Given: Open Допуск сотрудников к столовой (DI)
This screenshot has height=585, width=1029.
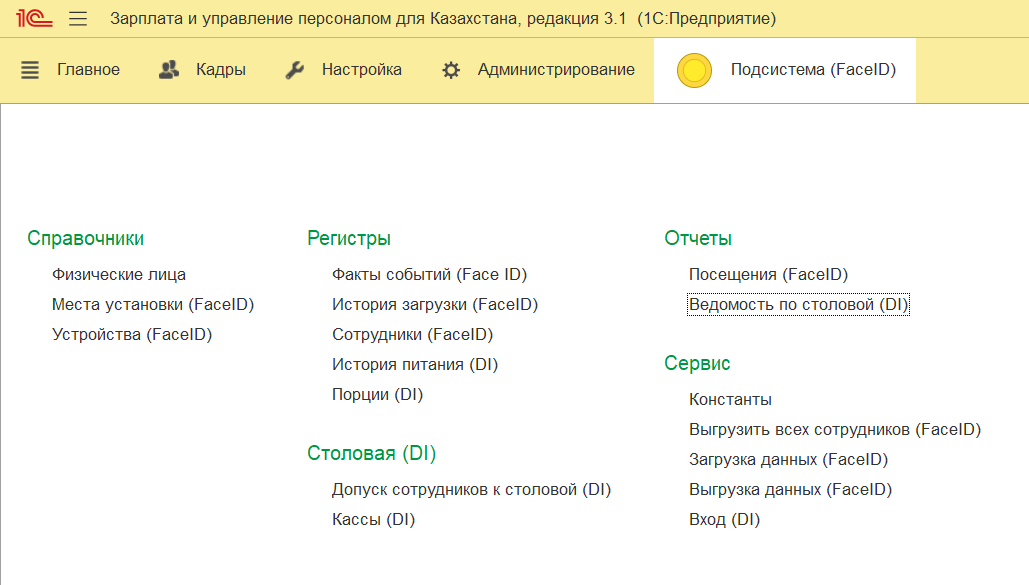Looking at the screenshot, I should click(471, 489).
